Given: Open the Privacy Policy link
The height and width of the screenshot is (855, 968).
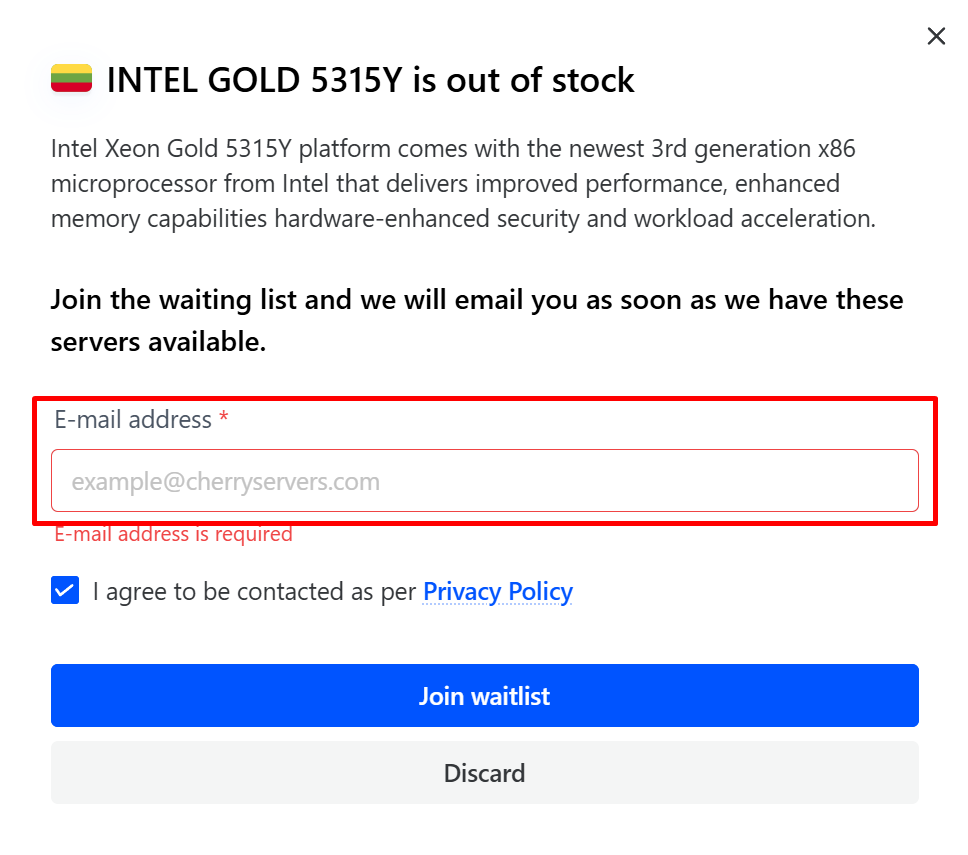Looking at the screenshot, I should 497,591.
